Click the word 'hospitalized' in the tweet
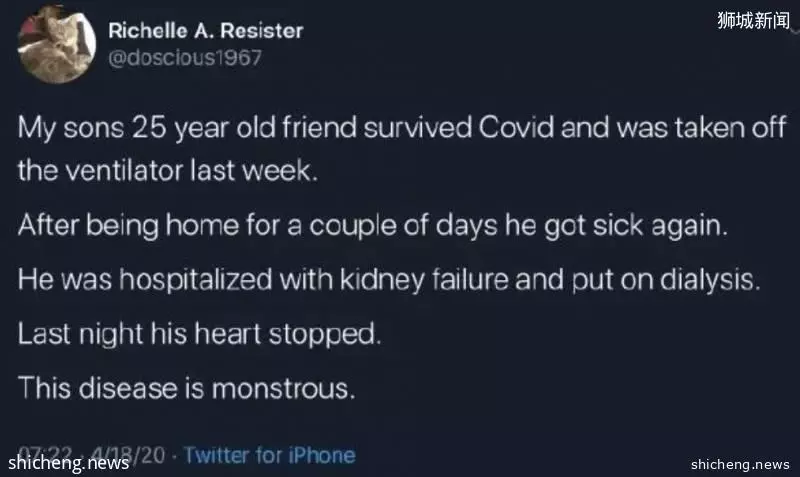 (x=195, y=280)
